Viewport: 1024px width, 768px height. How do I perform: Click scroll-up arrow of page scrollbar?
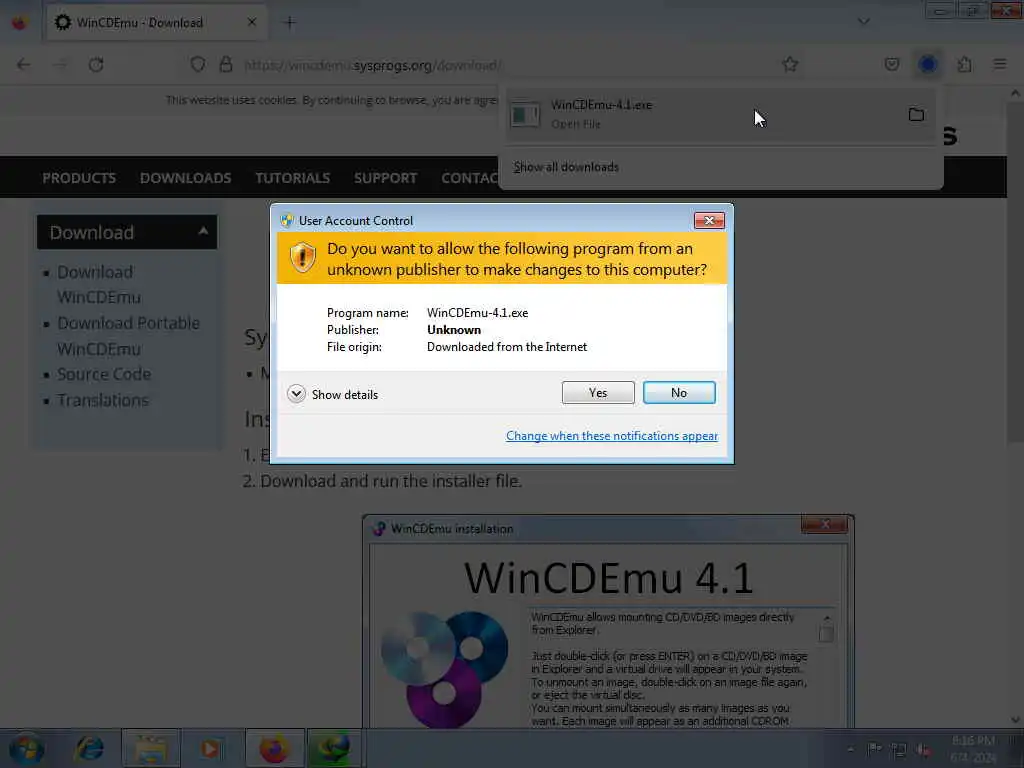[1015, 93]
